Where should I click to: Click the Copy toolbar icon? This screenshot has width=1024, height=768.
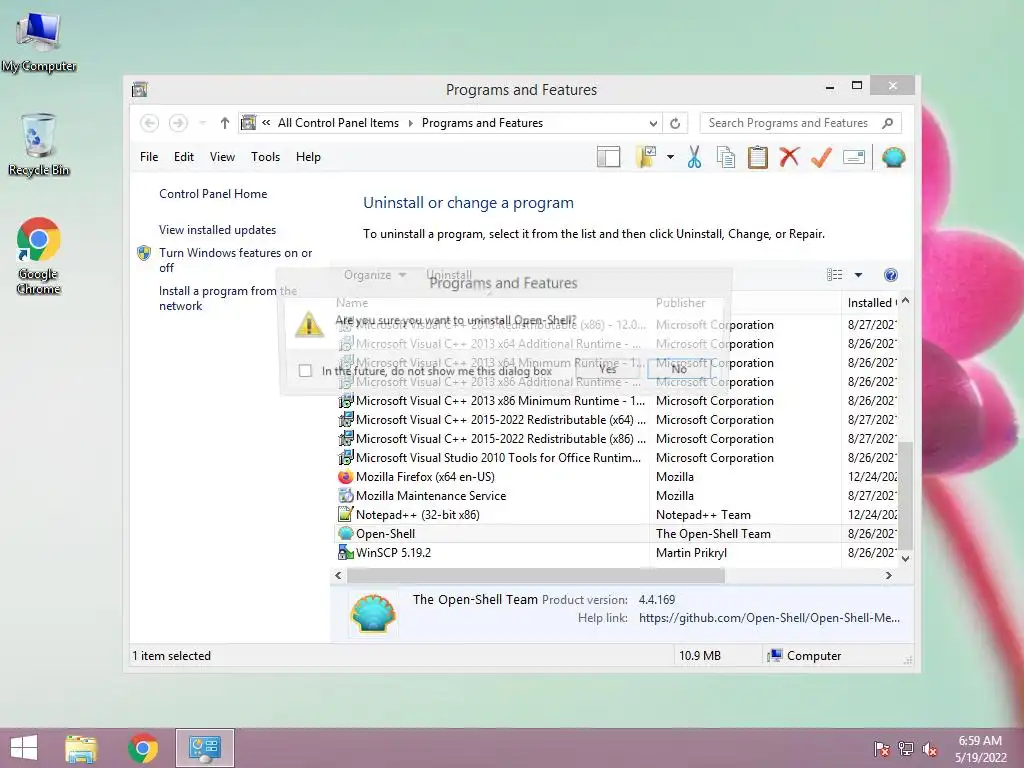click(726, 157)
